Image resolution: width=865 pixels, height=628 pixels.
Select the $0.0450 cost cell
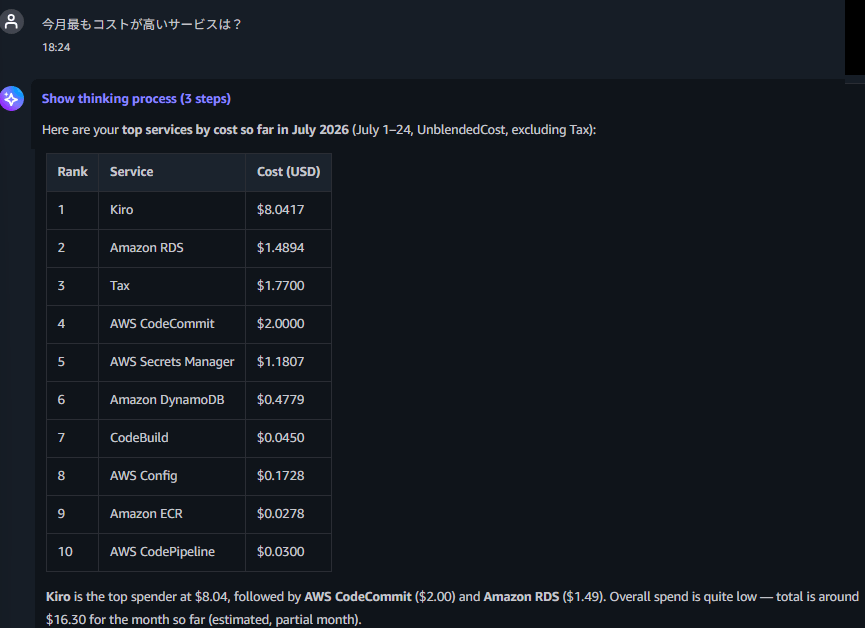[x=288, y=439]
